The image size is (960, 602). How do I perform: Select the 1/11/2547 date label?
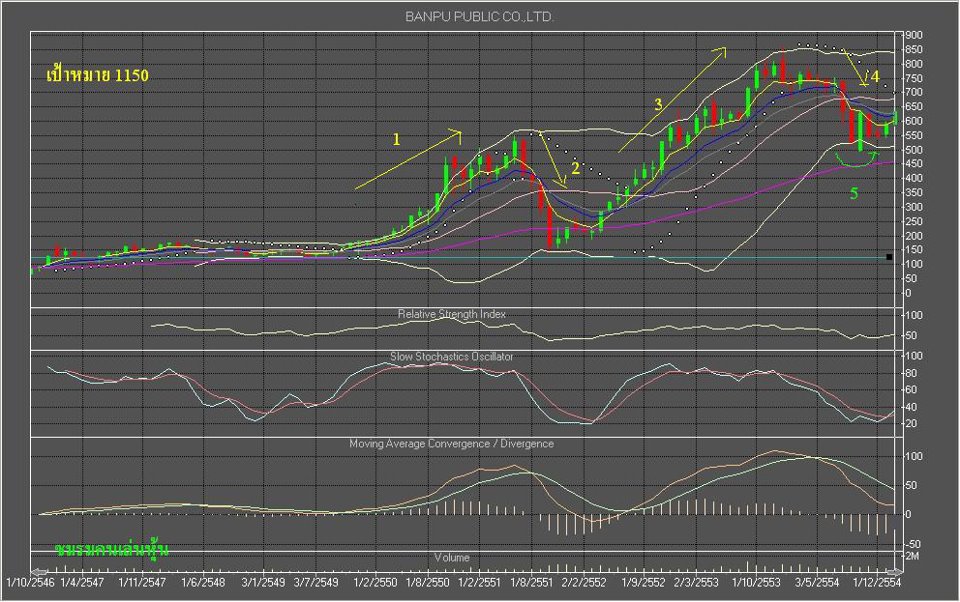(142, 582)
